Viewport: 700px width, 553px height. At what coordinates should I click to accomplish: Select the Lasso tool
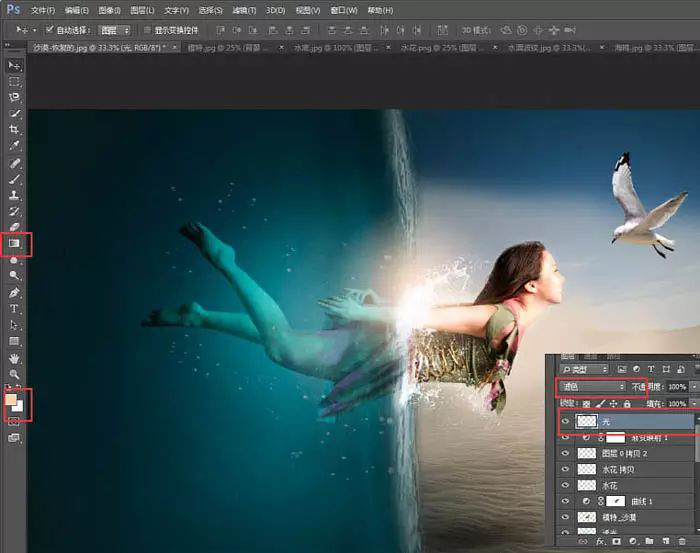(15, 98)
